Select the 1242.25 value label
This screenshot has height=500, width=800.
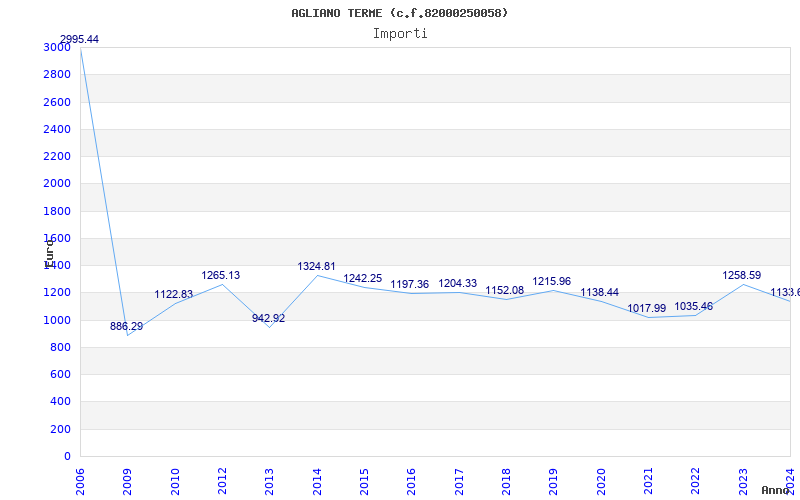(x=362, y=279)
